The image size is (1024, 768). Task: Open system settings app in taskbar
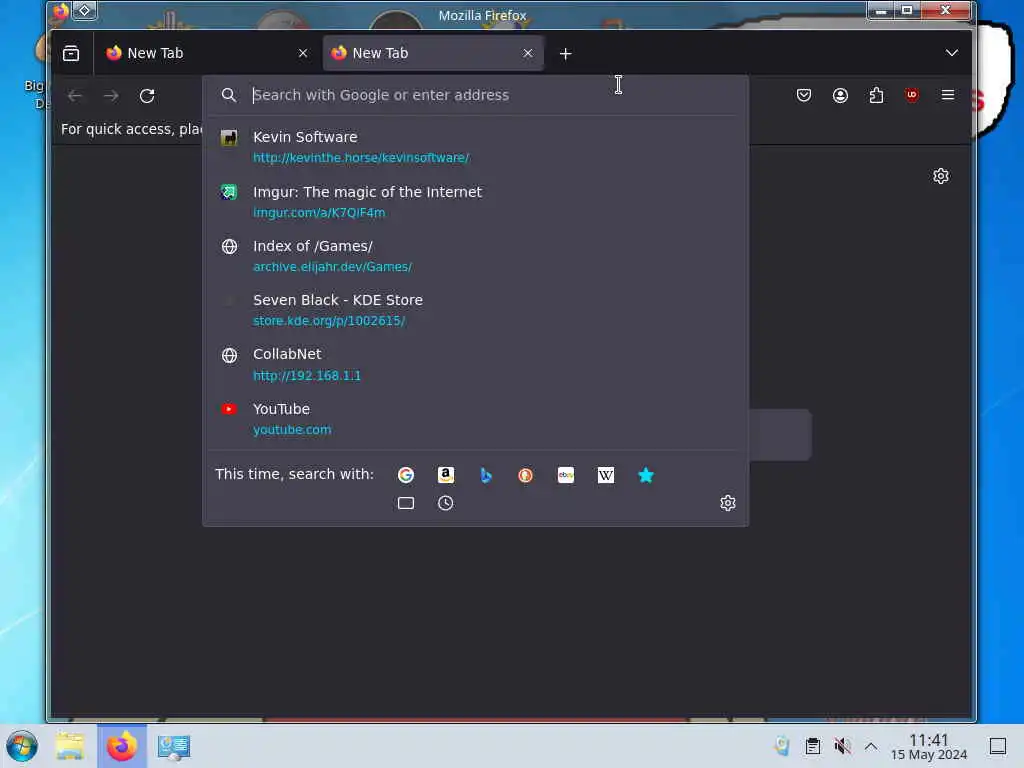174,746
